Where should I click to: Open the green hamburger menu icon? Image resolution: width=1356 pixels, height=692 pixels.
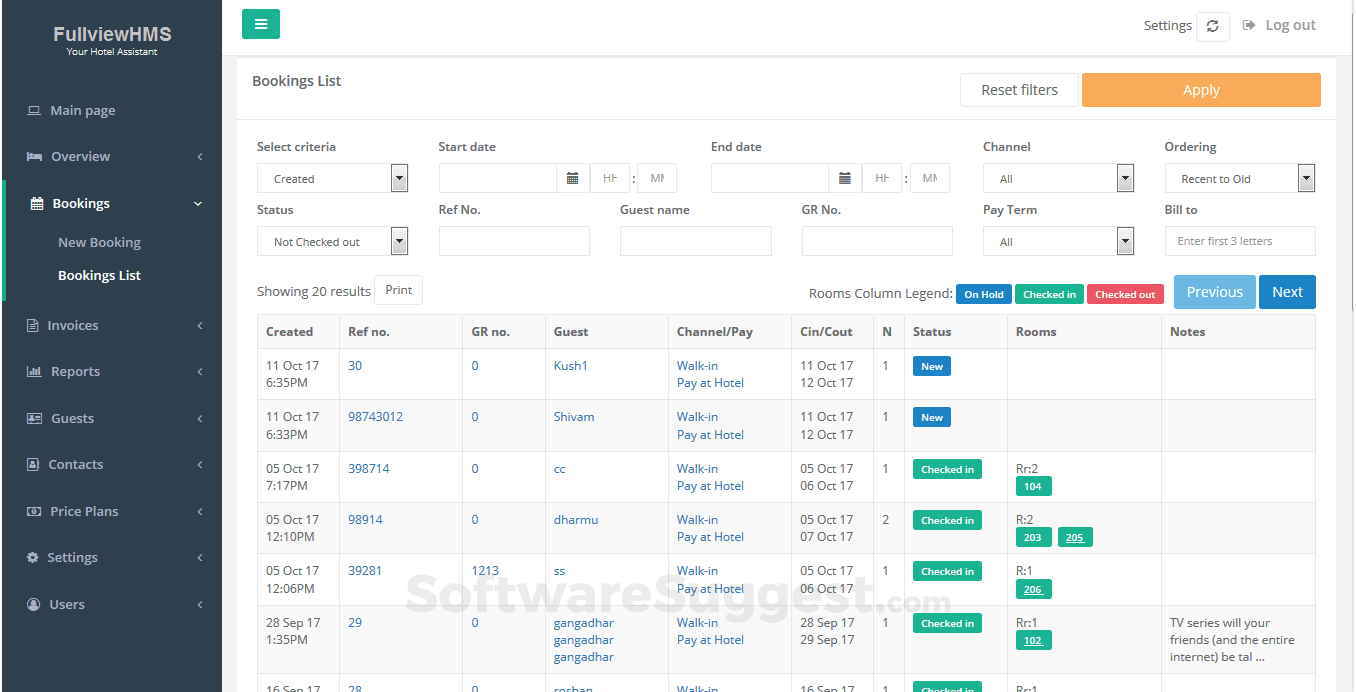[260, 23]
